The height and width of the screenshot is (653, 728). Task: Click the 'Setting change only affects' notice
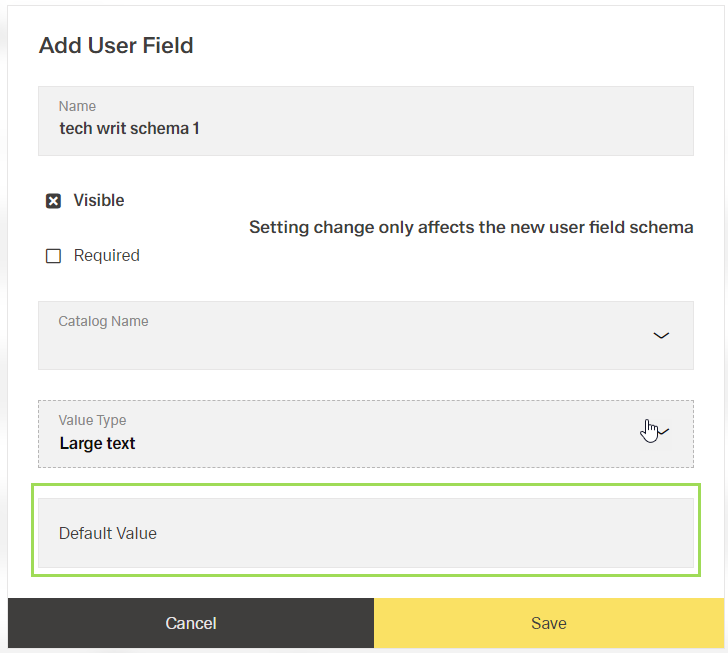[471, 228]
